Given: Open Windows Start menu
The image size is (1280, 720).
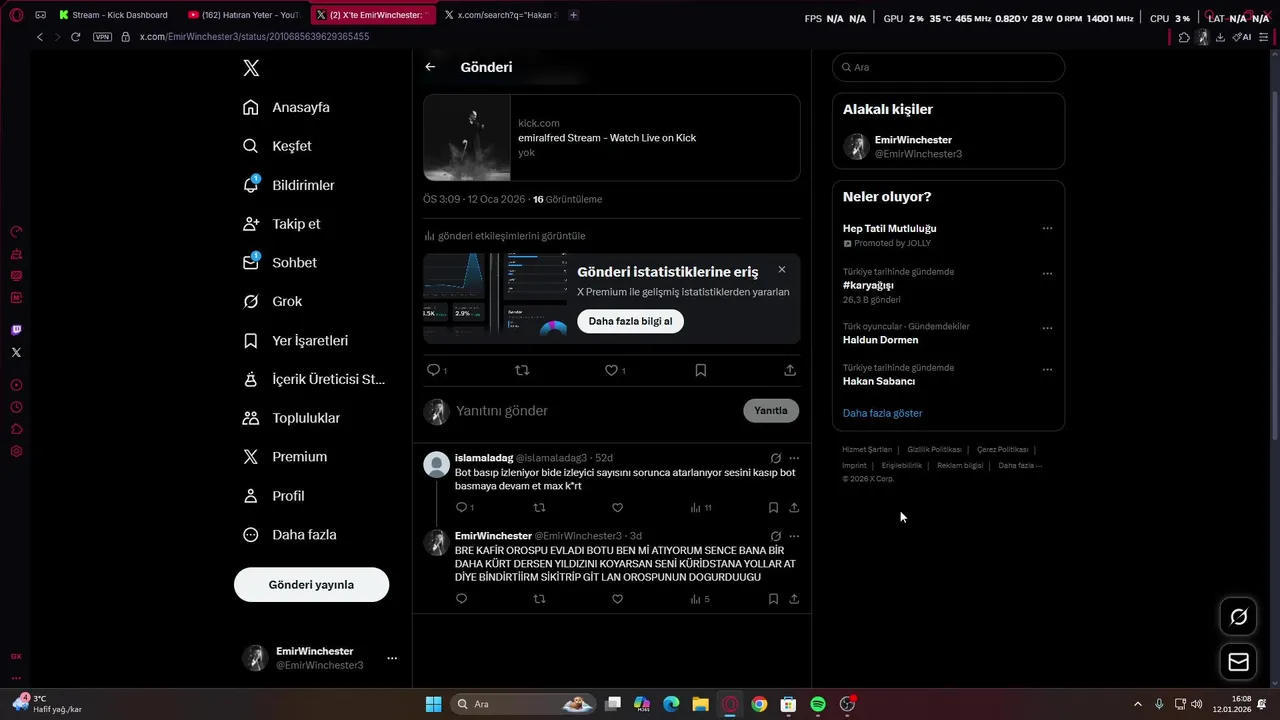Looking at the screenshot, I should point(433,704).
